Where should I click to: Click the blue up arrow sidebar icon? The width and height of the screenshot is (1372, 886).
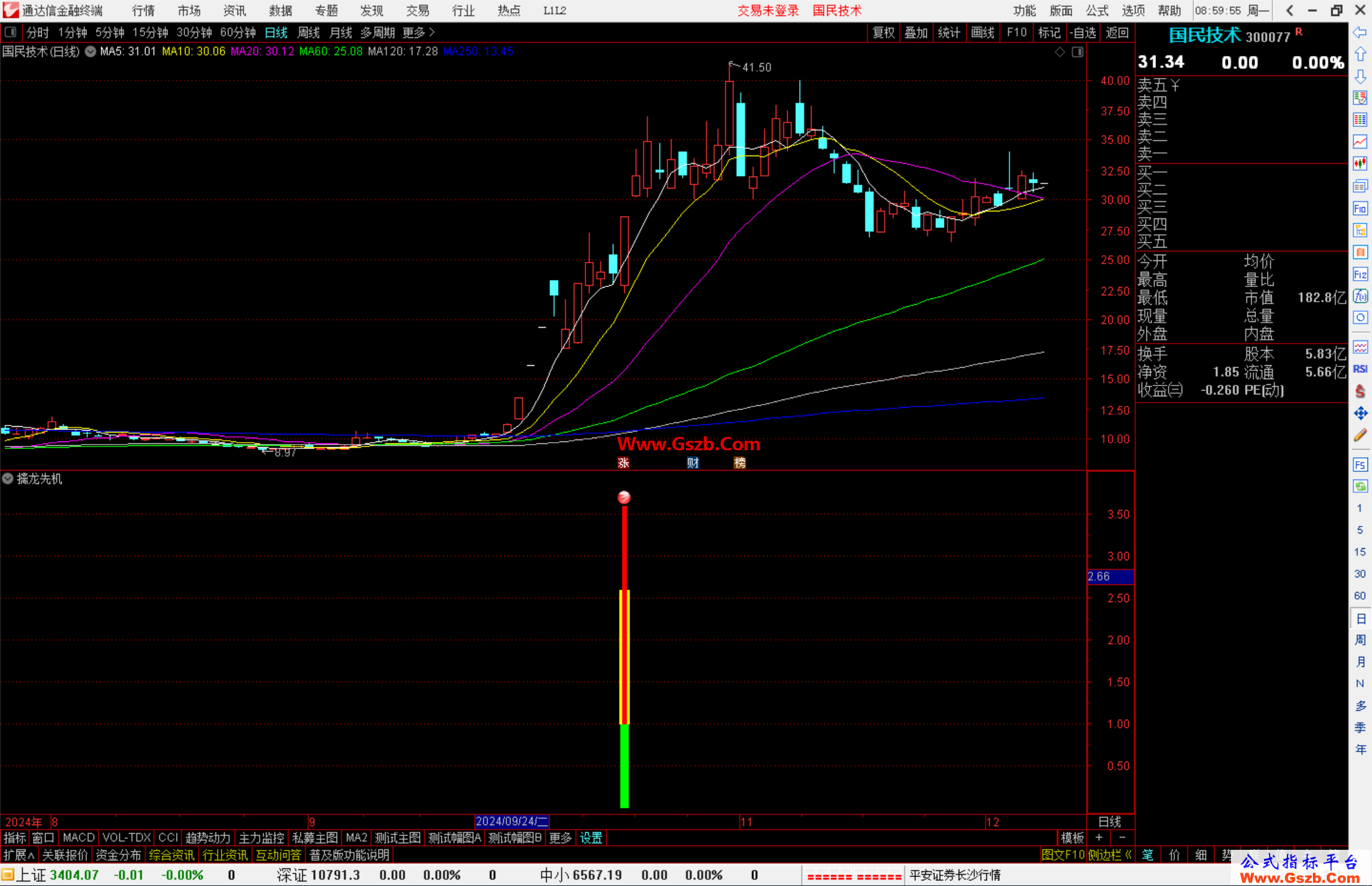[1360, 55]
